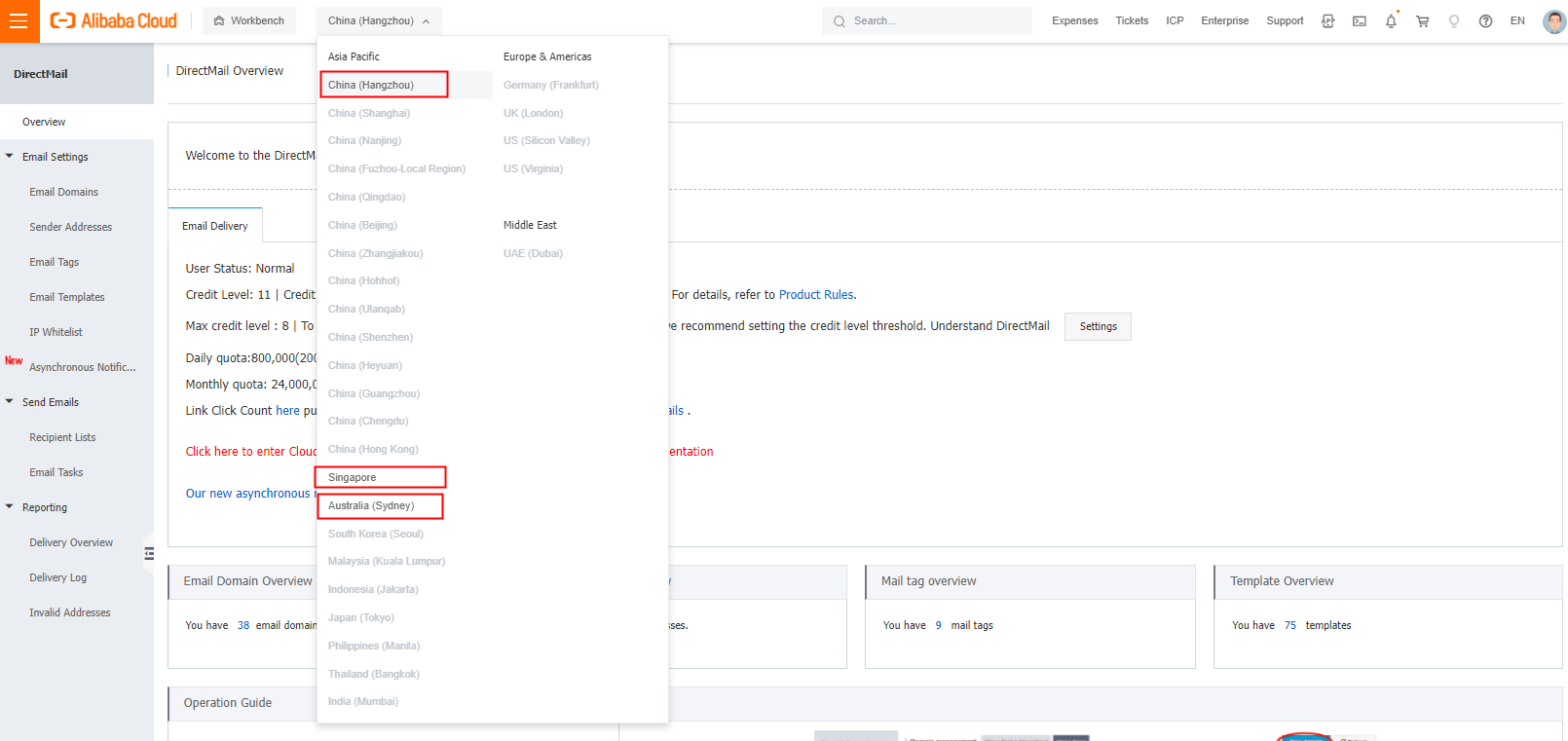Click the greyed India (Mumbai) region entry
This screenshot has height=741, width=1568.
click(363, 701)
